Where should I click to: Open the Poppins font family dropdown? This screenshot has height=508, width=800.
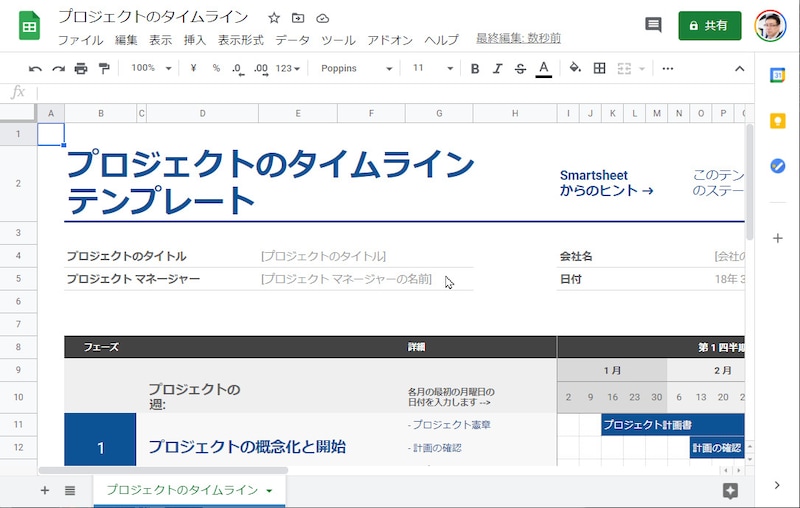(x=356, y=68)
